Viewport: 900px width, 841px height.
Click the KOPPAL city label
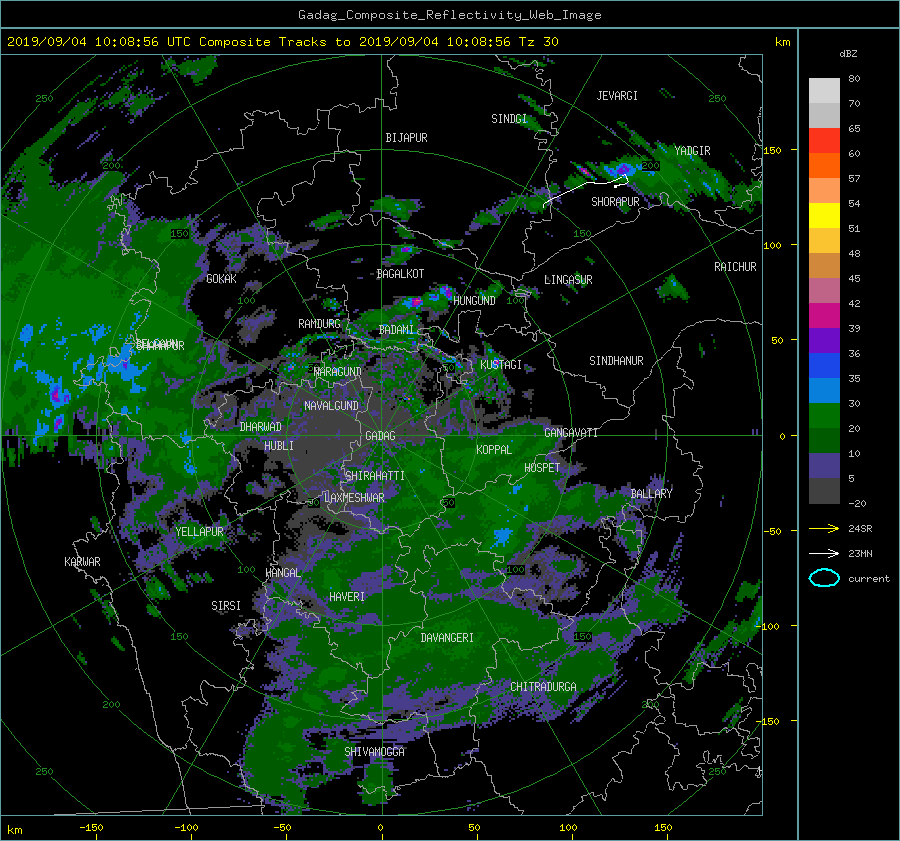[494, 450]
